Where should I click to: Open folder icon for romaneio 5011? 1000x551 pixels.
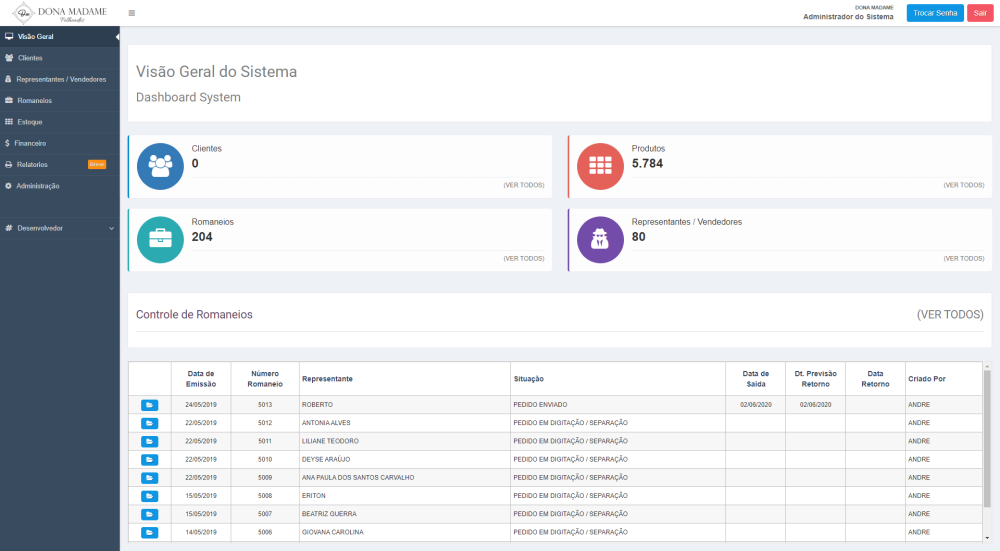(x=149, y=441)
